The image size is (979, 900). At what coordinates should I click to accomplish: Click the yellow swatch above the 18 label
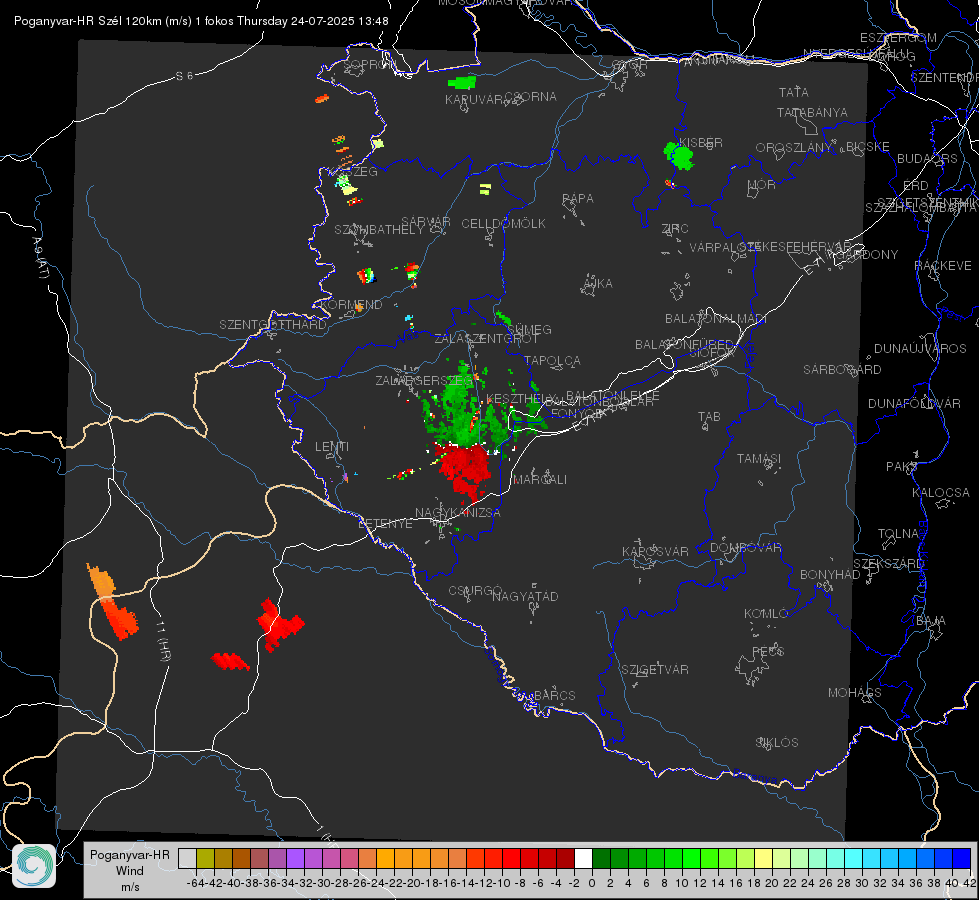(763, 859)
